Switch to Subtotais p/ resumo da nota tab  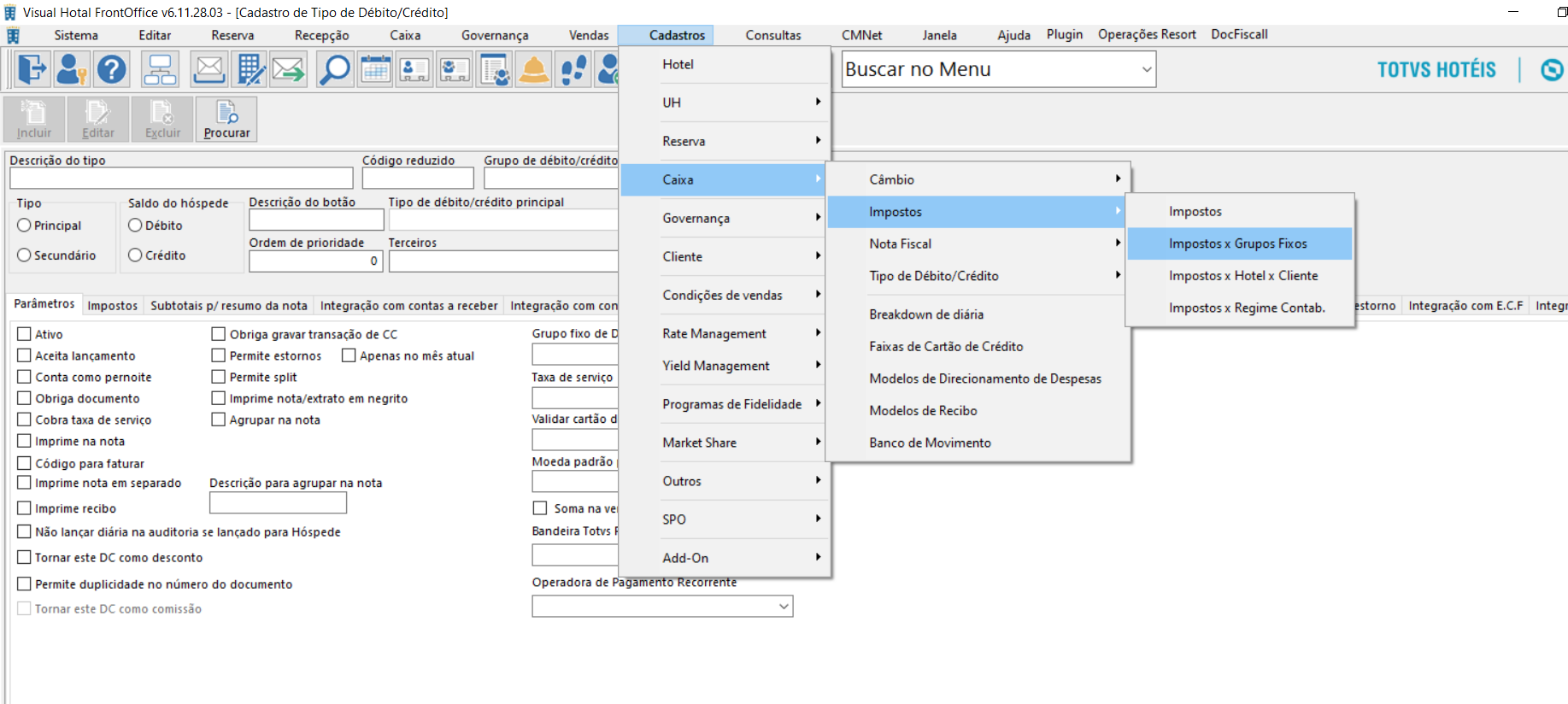click(229, 306)
